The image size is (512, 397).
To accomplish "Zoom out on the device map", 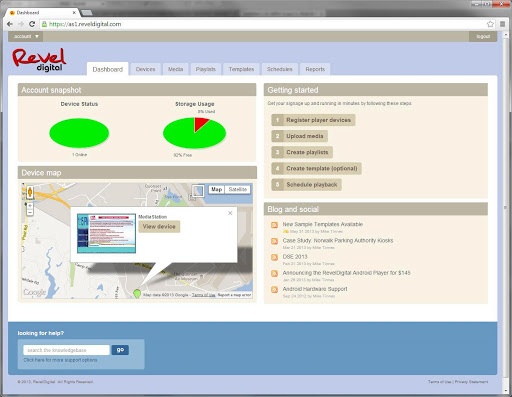I will pyautogui.click(x=30, y=212).
